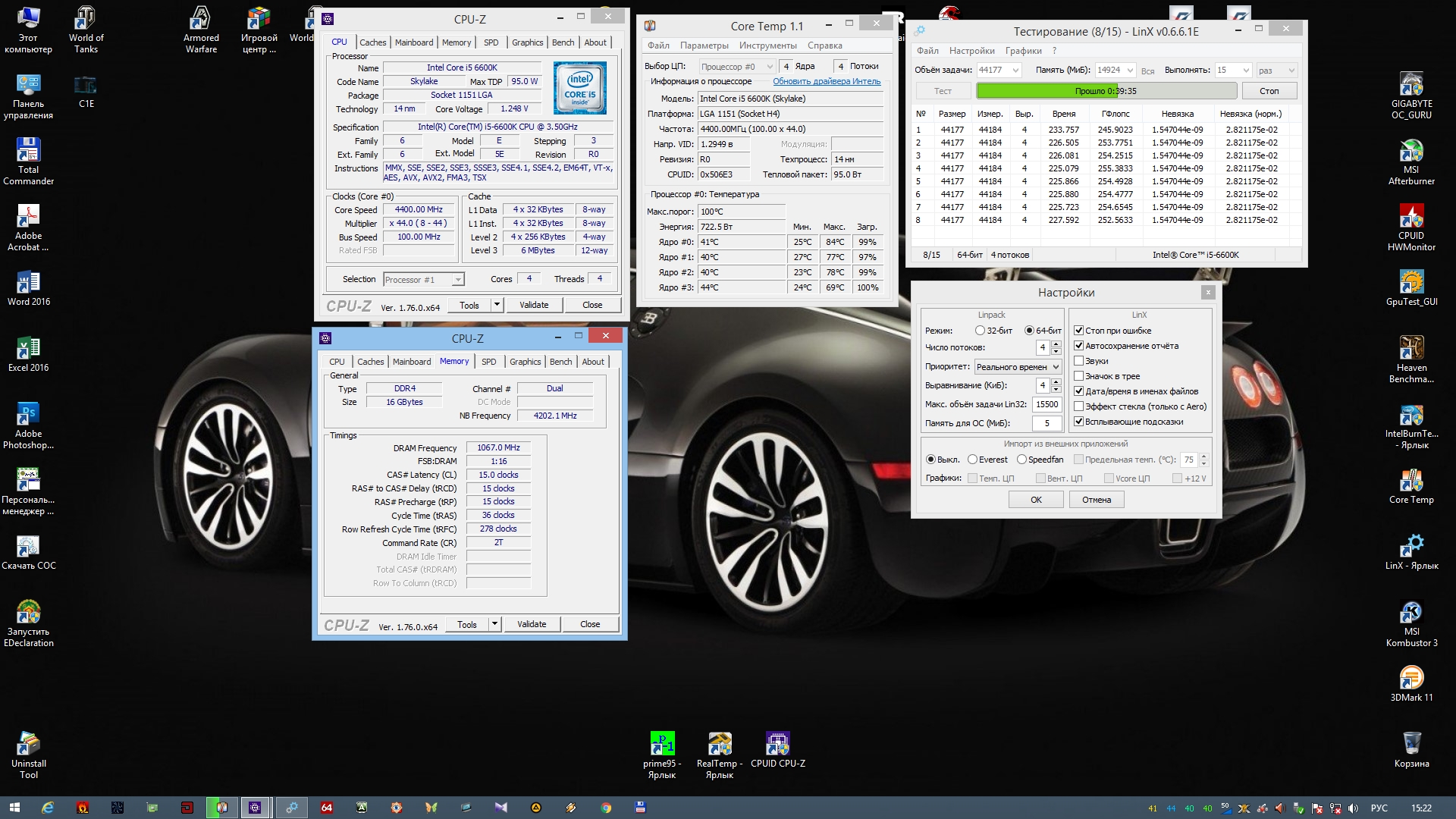Viewport: 1456px width, 819px height.
Task: Open prime95 shortcut on desktop
Action: [662, 744]
